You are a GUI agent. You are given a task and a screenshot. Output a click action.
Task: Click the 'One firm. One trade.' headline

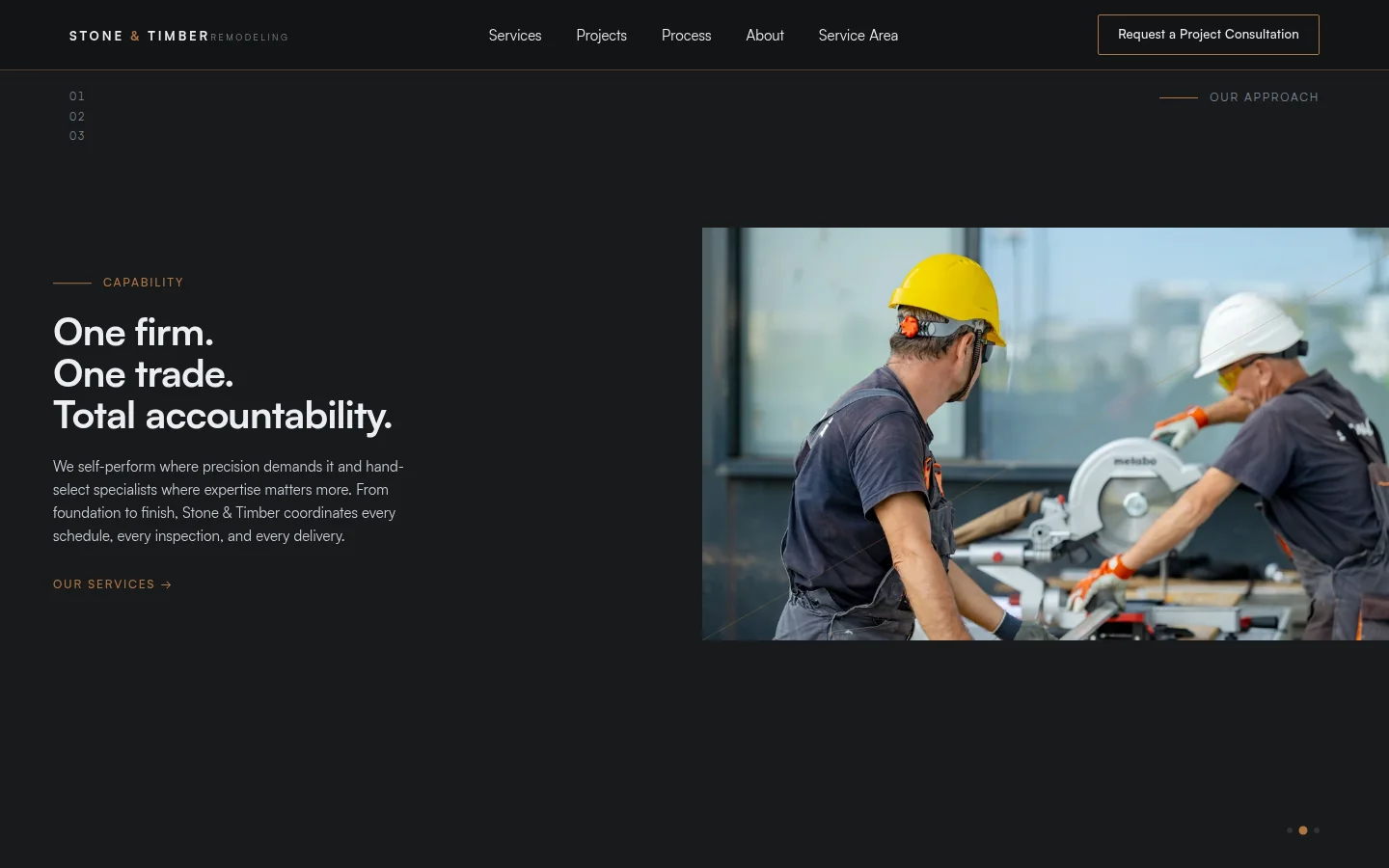point(222,374)
